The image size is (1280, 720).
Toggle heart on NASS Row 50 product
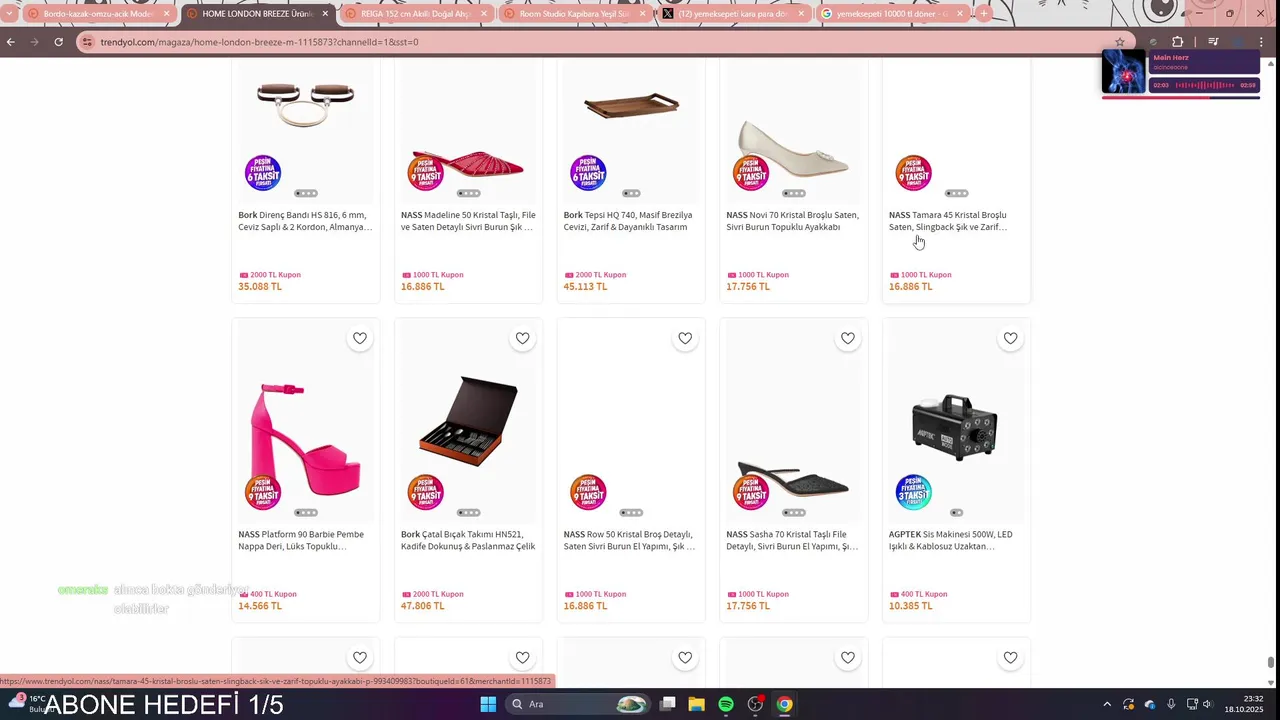coord(685,338)
